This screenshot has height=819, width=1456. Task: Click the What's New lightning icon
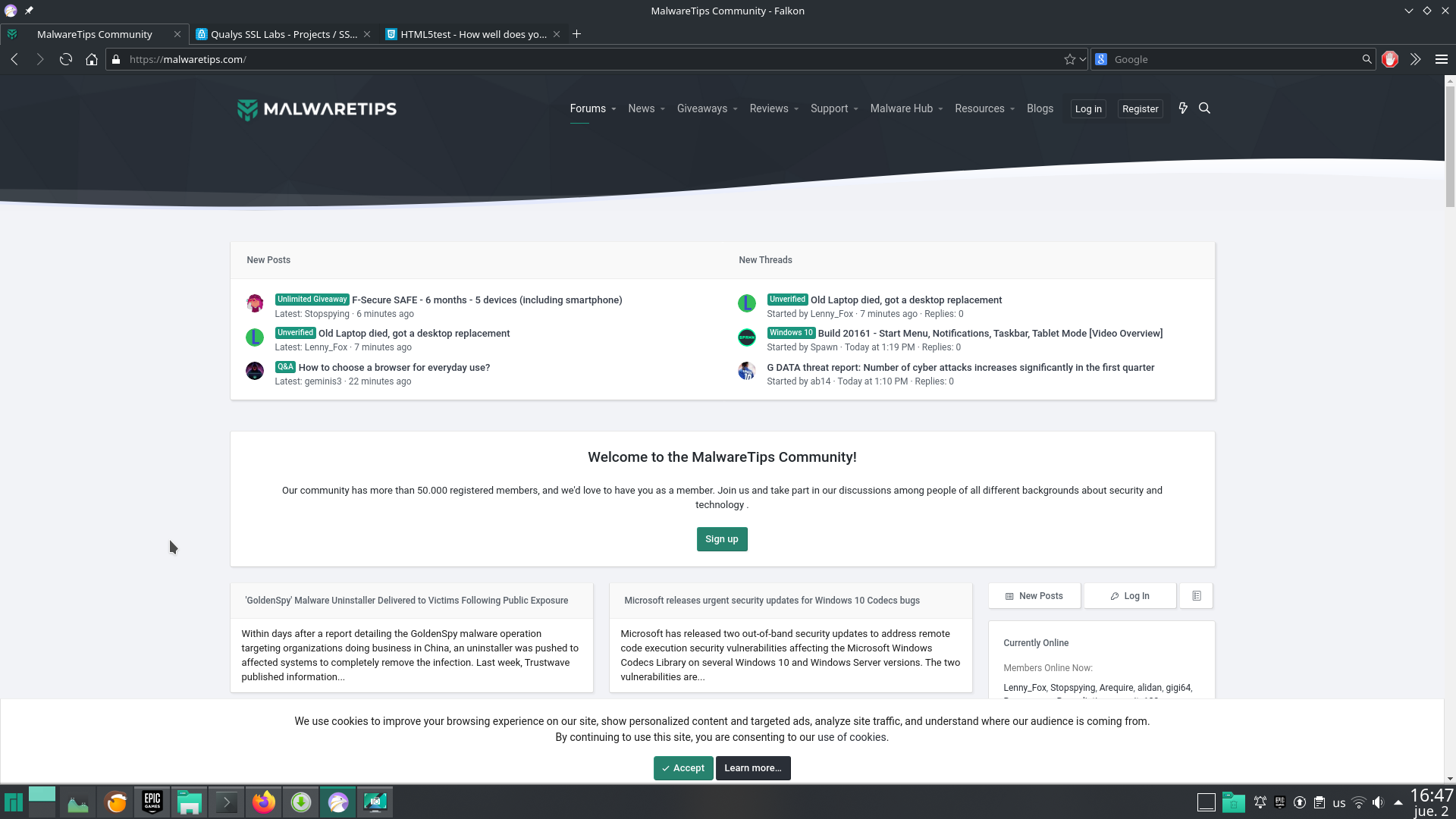1183,108
